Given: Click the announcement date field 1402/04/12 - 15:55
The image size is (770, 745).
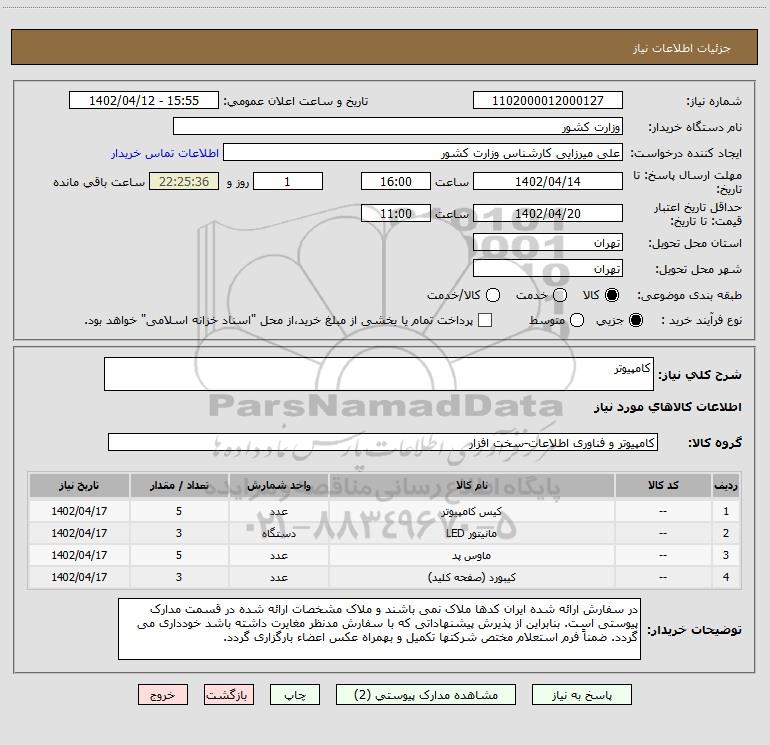Looking at the screenshot, I should pyautogui.click(x=144, y=101).
